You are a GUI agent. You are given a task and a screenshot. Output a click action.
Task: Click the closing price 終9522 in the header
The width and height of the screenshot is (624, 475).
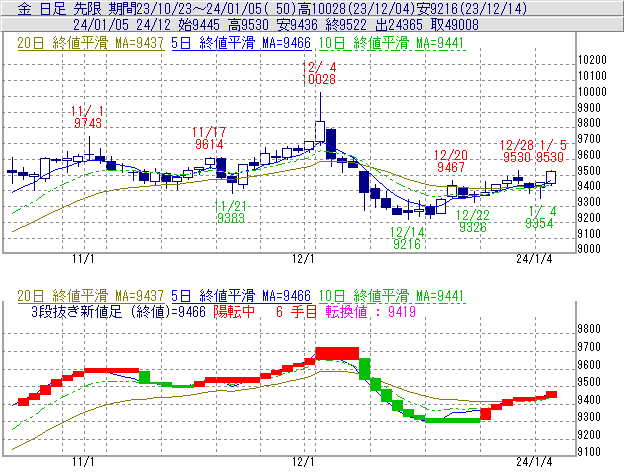346,25
